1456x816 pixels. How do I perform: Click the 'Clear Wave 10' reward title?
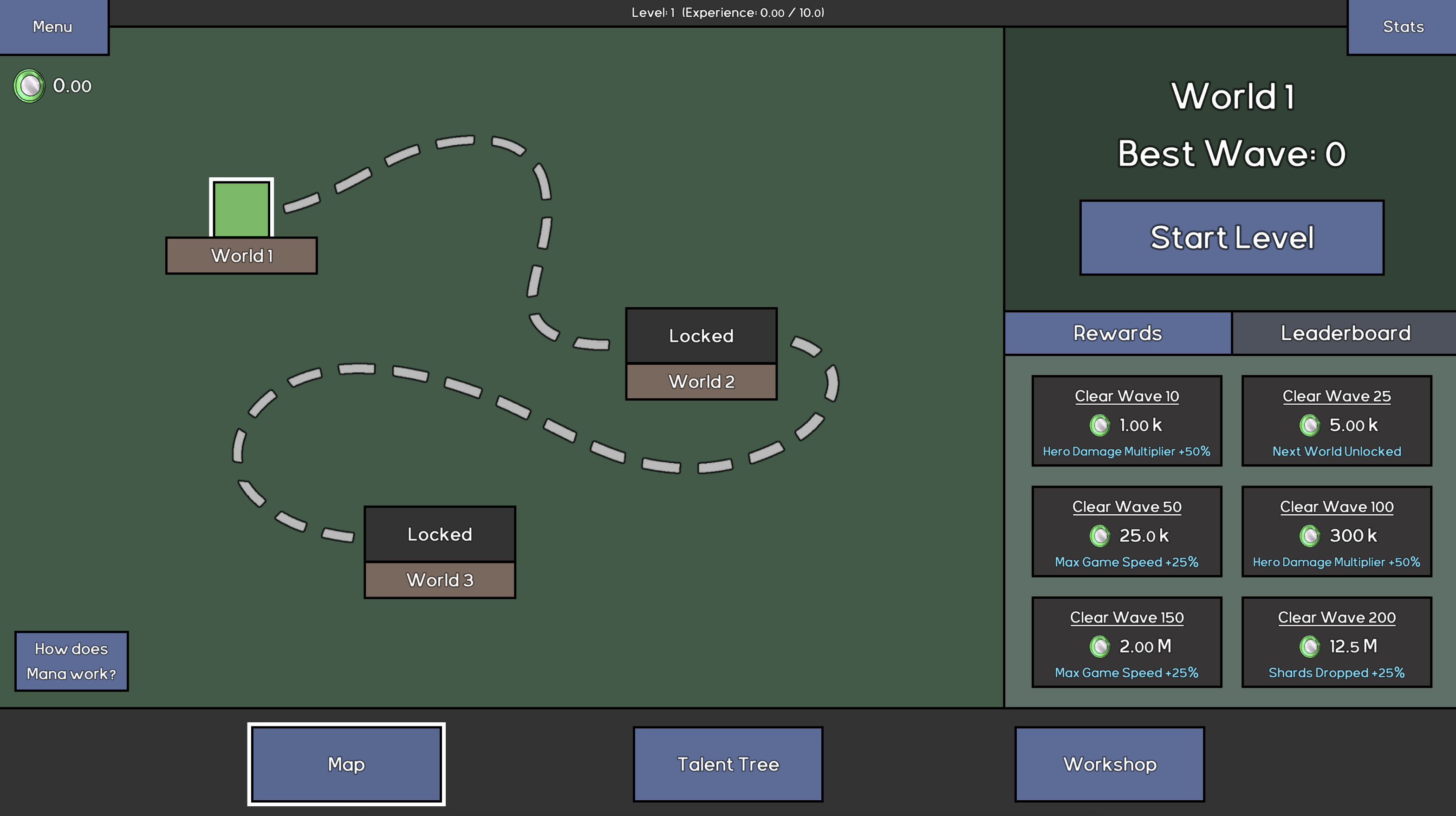1126,396
